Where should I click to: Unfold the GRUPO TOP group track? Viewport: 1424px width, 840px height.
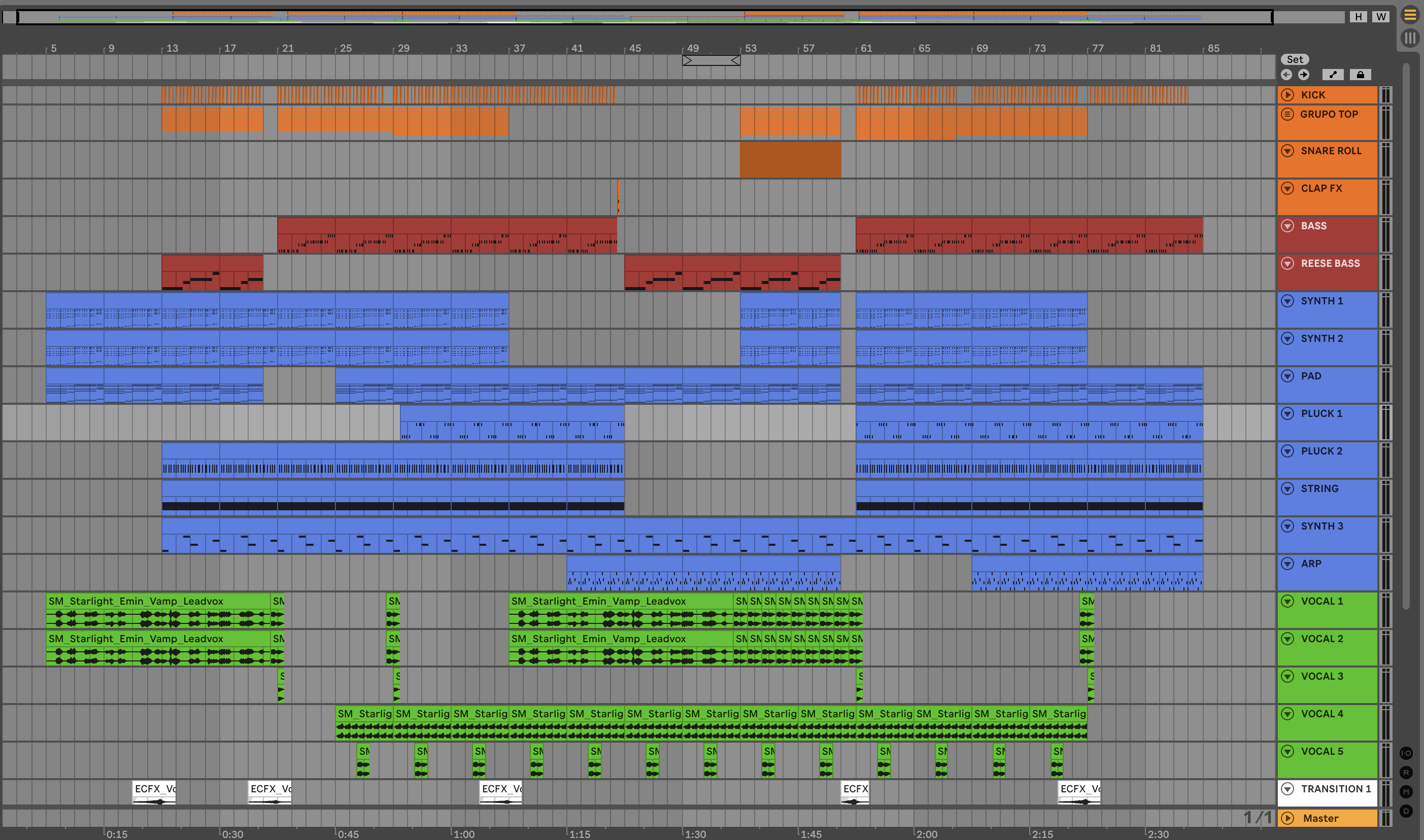[x=1287, y=114]
